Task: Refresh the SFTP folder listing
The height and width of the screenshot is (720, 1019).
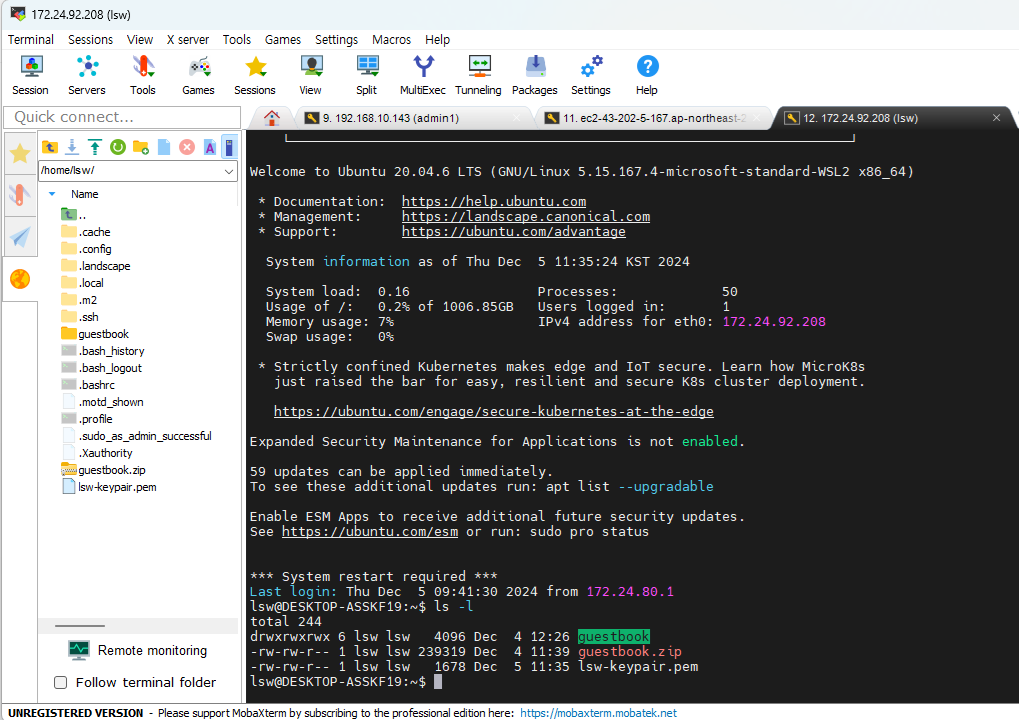Action: [118, 148]
